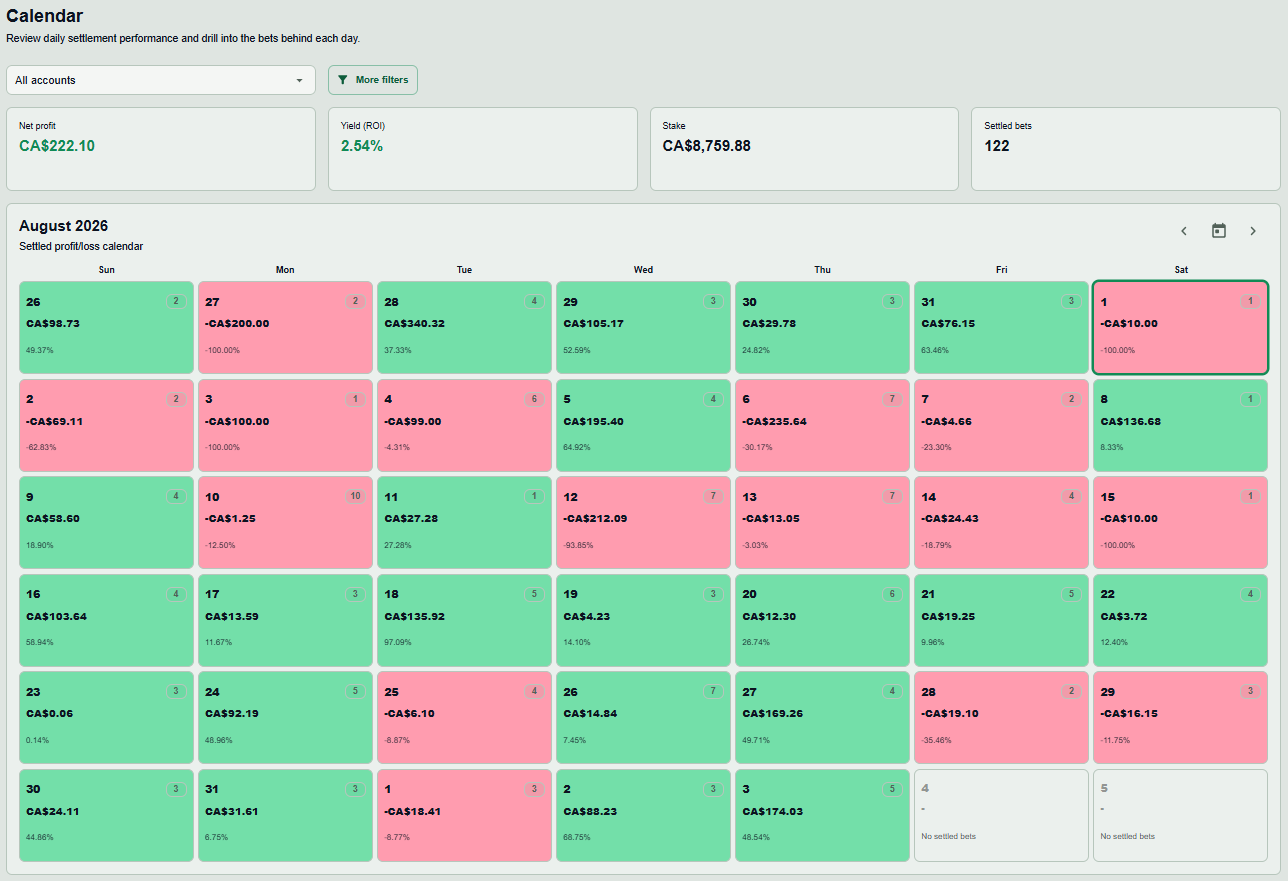
Task: Select the day showing -CA$200.00 loss
Action: click(x=285, y=327)
